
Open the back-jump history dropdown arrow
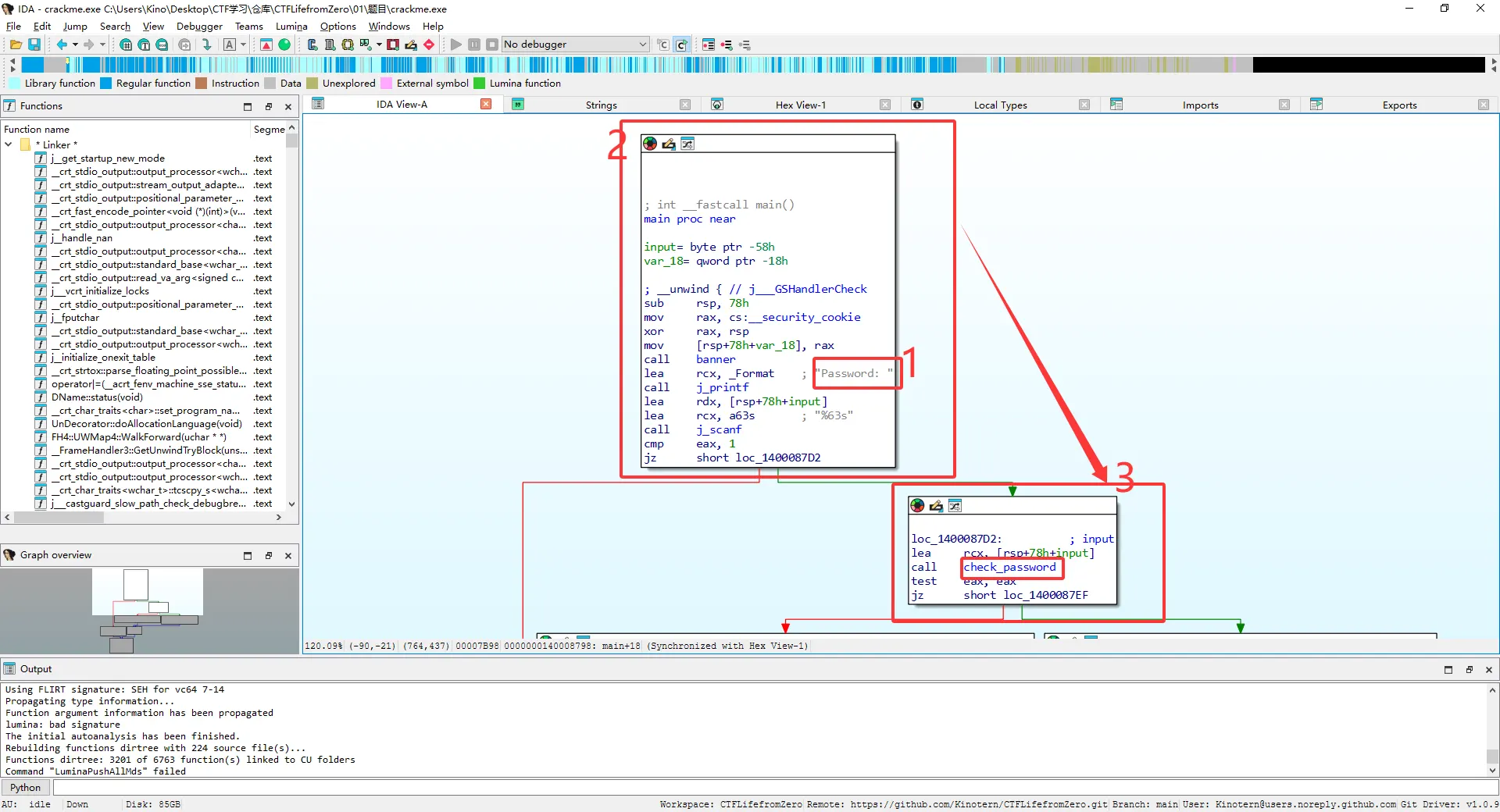[x=75, y=45]
